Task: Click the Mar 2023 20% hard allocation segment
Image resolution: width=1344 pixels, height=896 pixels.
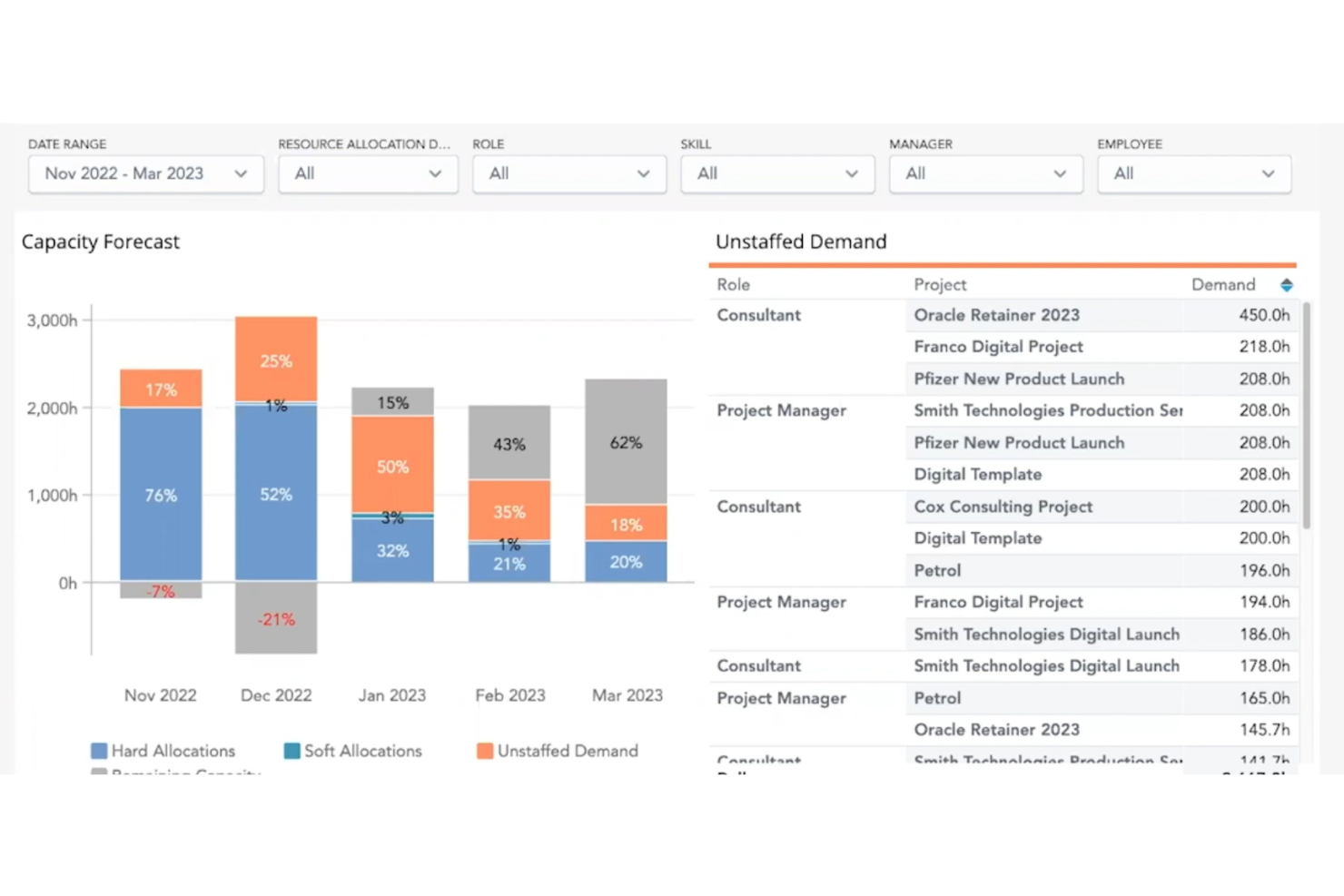Action: click(626, 561)
